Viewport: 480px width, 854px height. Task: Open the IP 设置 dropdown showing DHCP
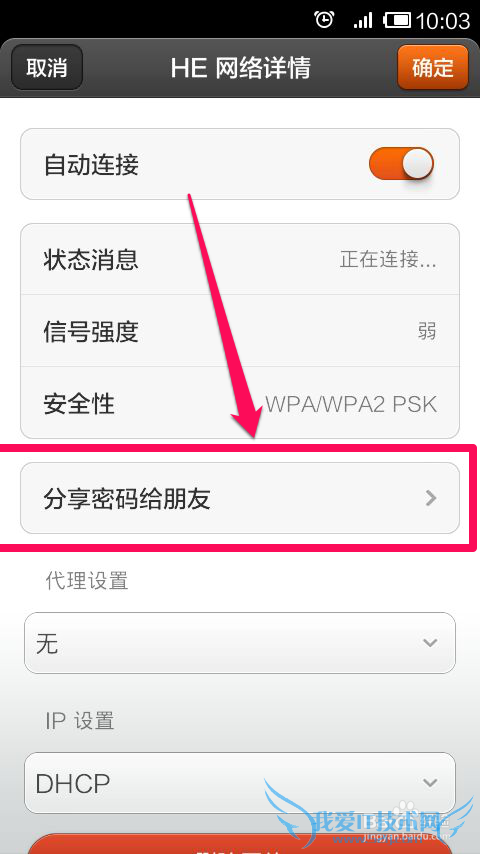(x=240, y=783)
